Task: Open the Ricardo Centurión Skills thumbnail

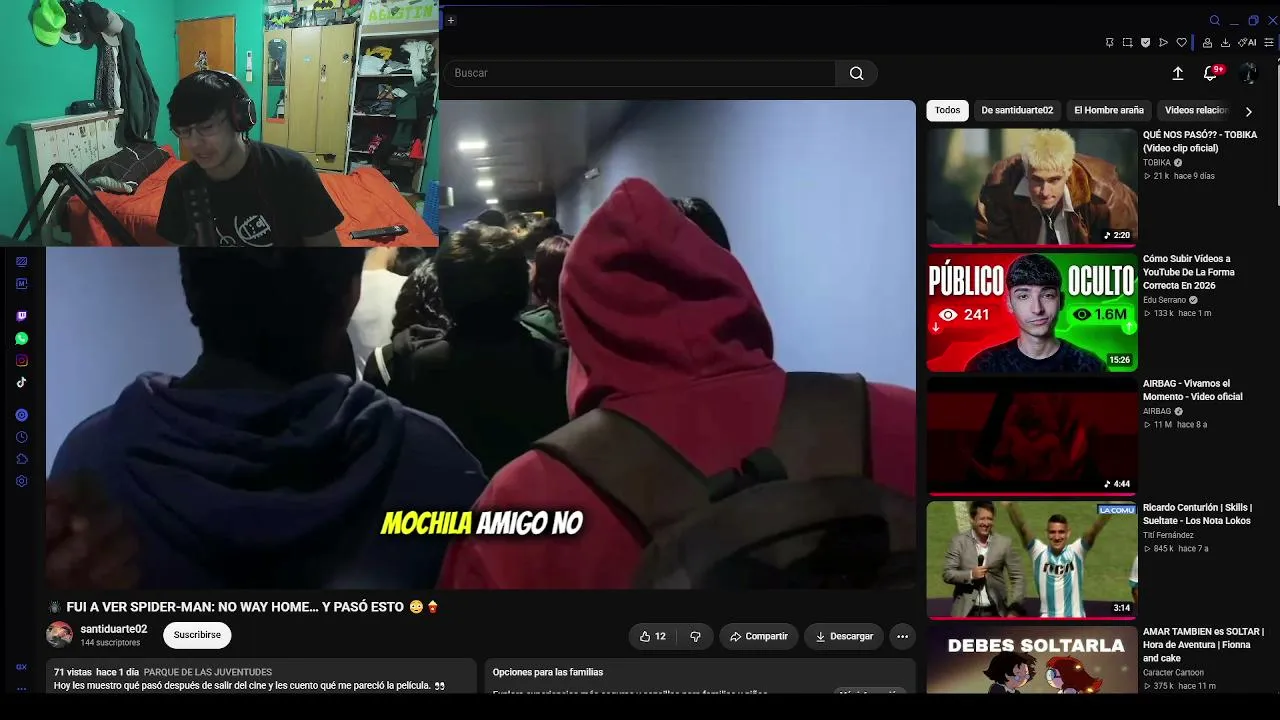Action: [1032, 560]
